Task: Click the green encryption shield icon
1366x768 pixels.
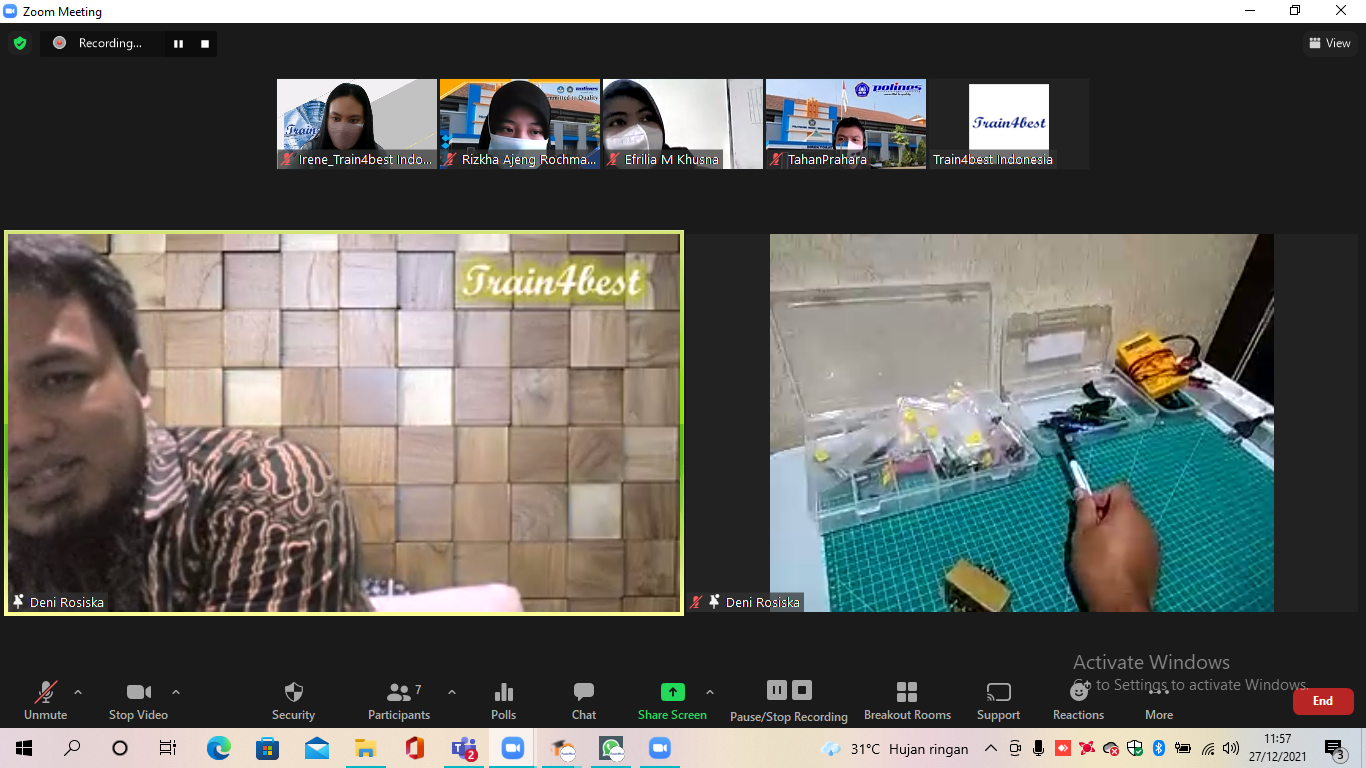Action: pos(20,43)
